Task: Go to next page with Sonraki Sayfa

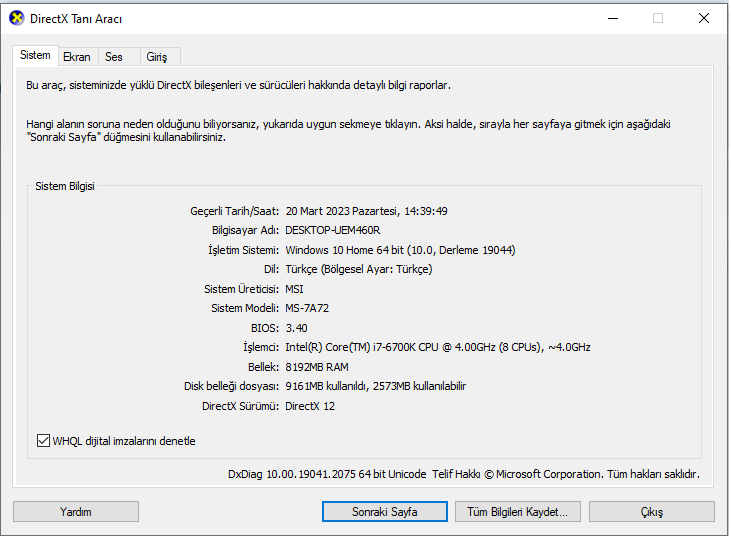Action: click(x=385, y=511)
